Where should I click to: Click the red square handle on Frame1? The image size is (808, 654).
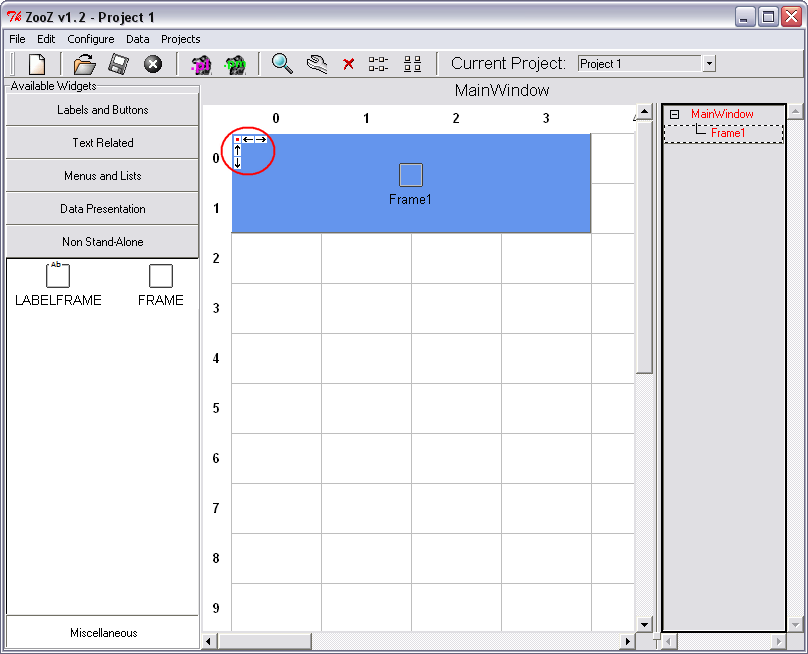pos(237,139)
